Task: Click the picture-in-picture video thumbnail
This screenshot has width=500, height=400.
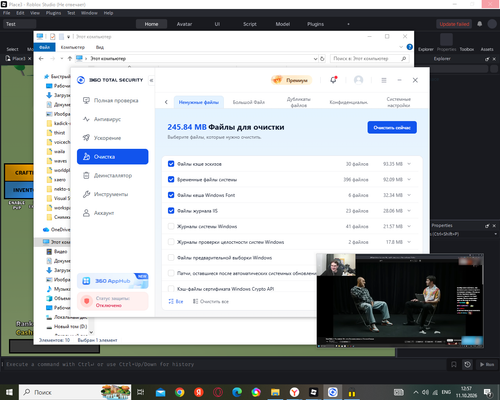Action: 400,301
